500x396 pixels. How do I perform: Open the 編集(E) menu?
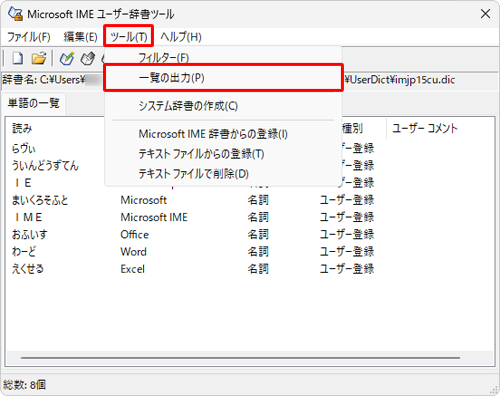[80, 37]
